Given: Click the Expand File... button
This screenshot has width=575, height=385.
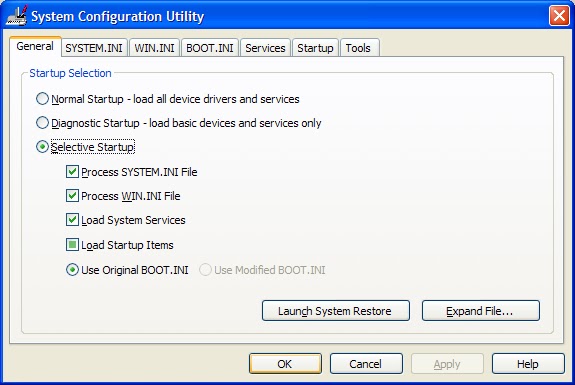Looking at the screenshot, I should (x=481, y=311).
